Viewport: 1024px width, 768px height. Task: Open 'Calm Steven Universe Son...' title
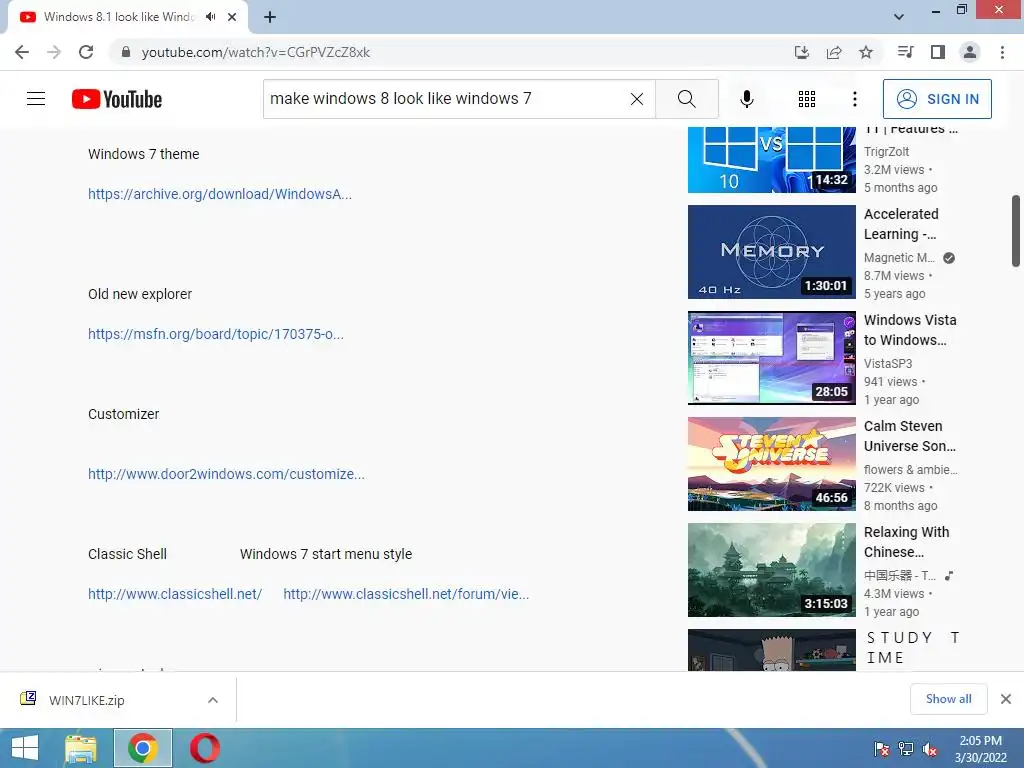(x=910, y=436)
